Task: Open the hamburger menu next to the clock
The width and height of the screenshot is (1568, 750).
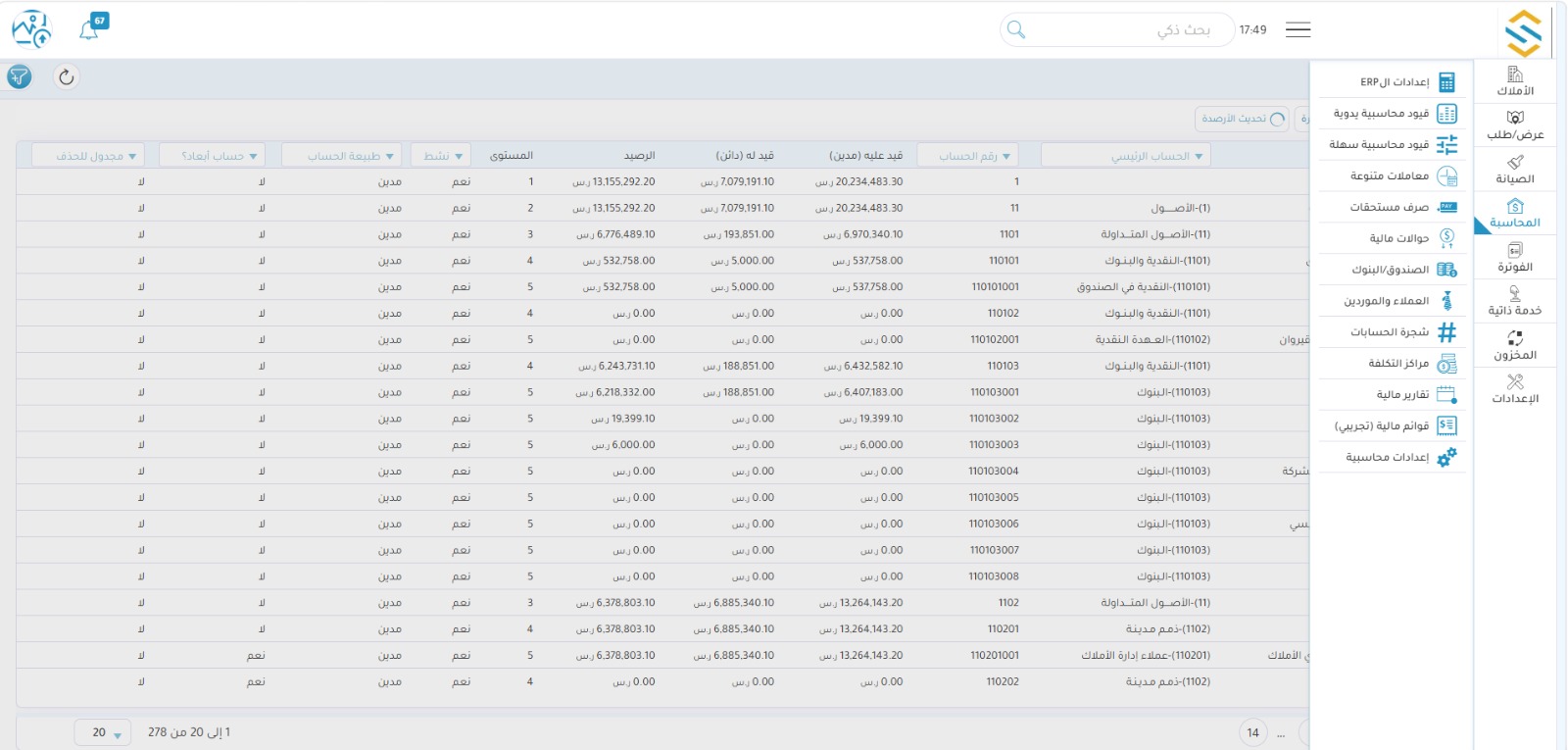Action: (1298, 29)
